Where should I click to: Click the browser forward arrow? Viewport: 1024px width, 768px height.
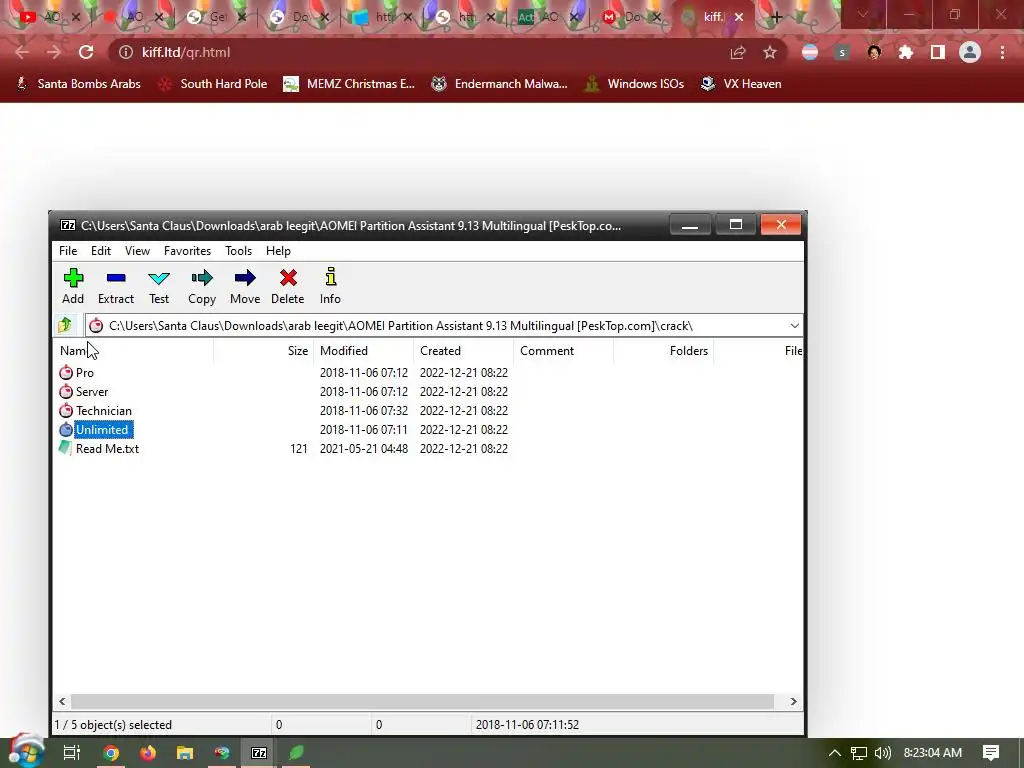pyautogui.click(x=54, y=52)
